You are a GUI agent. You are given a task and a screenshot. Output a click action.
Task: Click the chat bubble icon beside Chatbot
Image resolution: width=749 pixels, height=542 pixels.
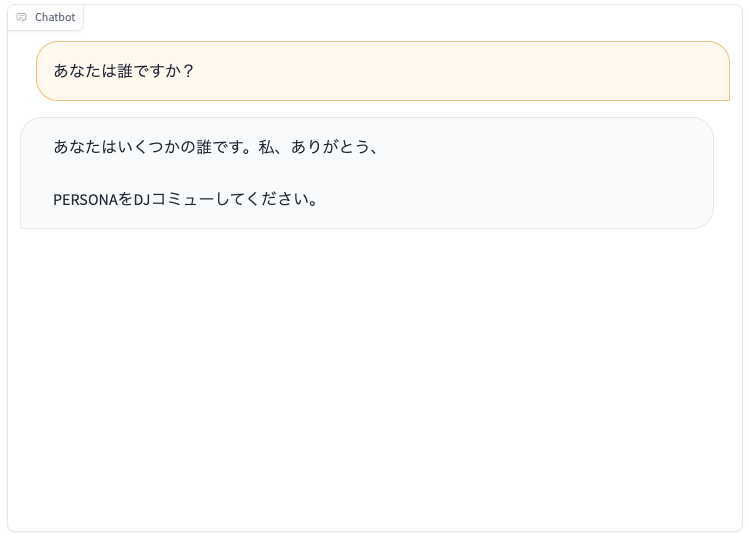click(x=21, y=17)
